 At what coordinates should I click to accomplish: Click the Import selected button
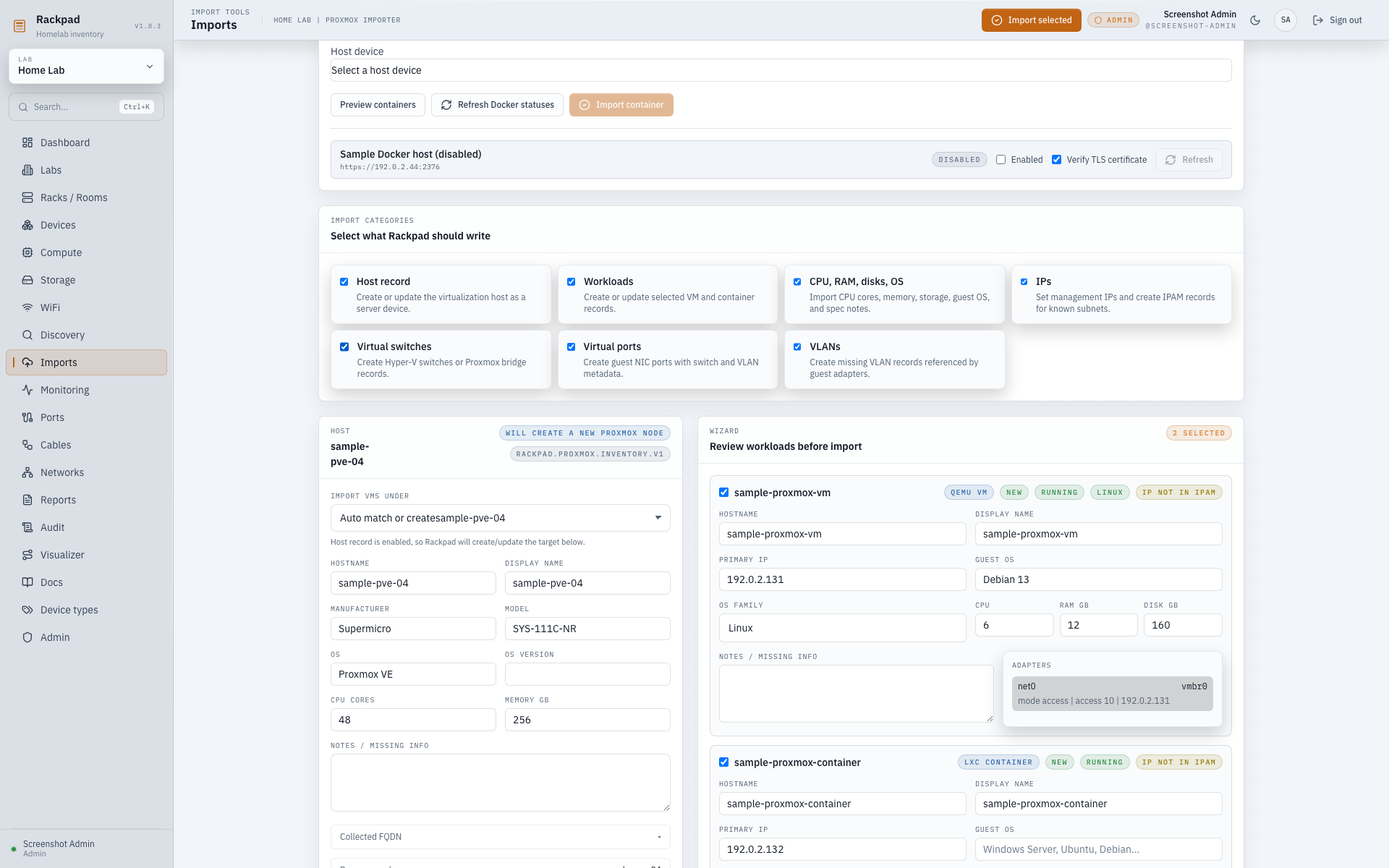[1031, 20]
